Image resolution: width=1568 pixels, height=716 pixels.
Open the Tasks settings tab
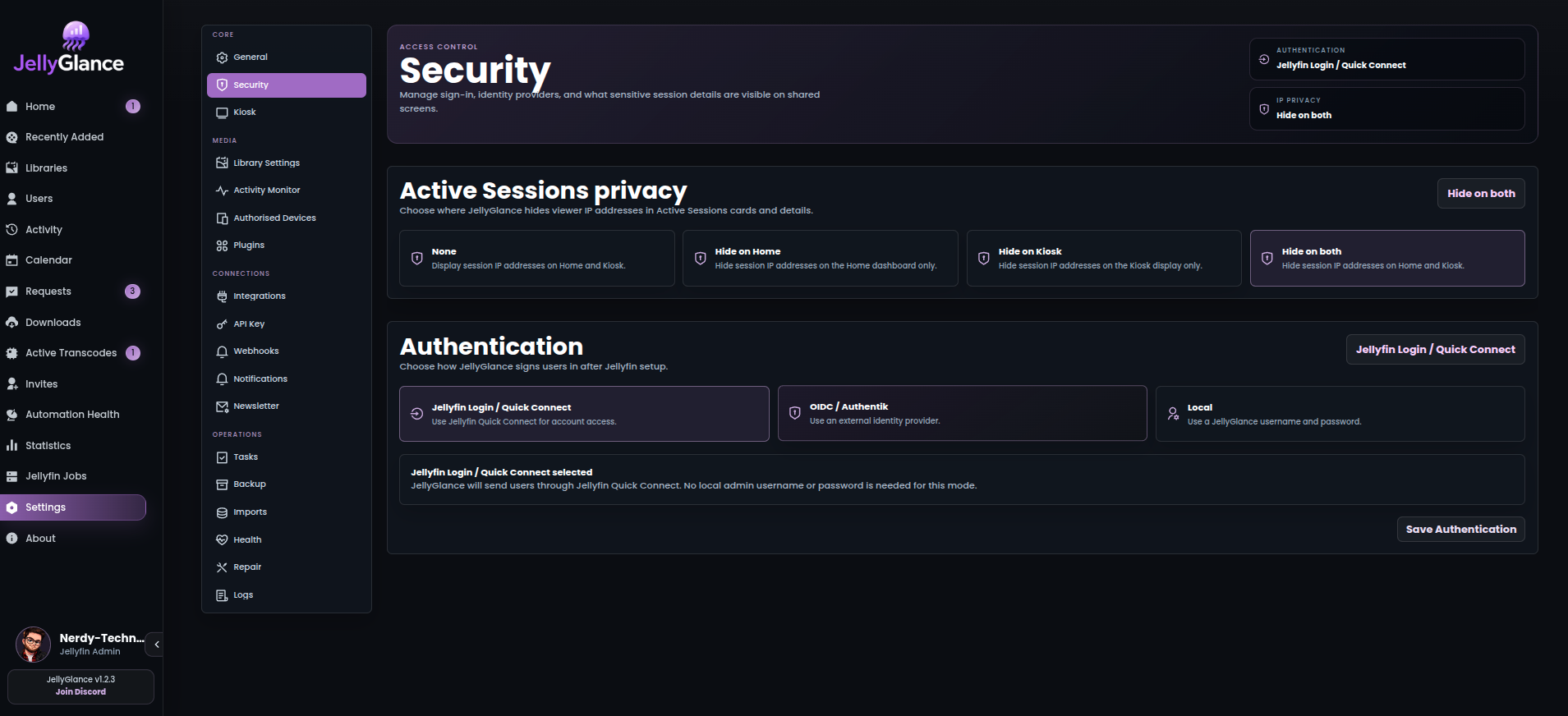287,457
